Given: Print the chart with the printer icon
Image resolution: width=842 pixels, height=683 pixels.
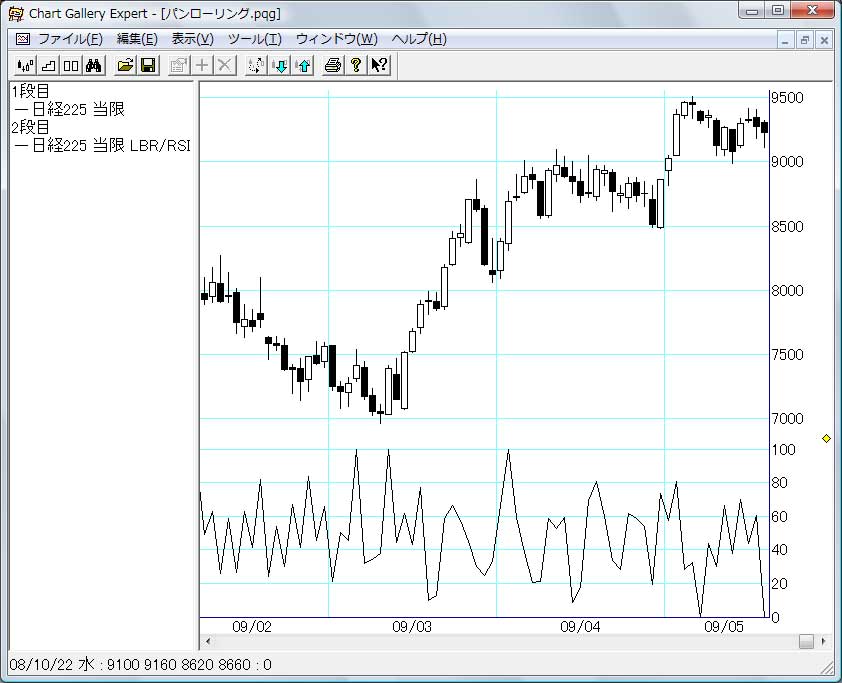Looking at the screenshot, I should click(x=333, y=66).
